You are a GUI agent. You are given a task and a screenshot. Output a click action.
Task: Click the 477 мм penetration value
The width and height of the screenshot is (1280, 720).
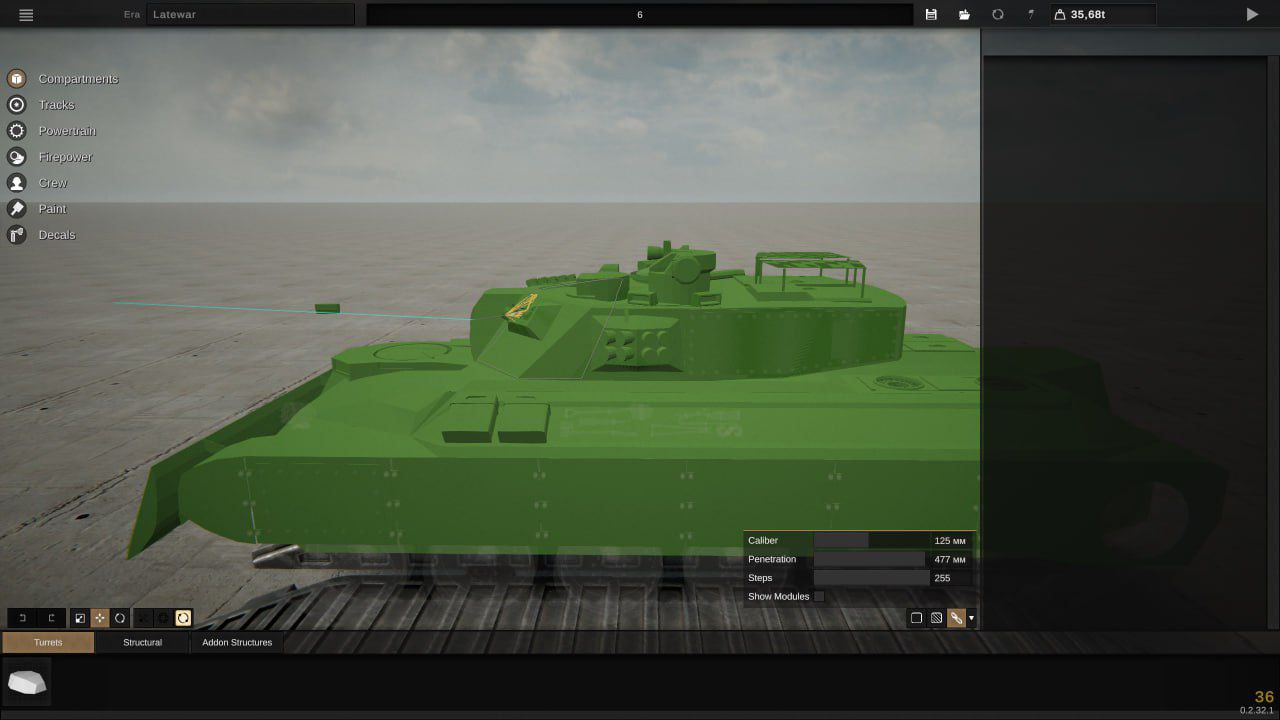click(x=950, y=559)
